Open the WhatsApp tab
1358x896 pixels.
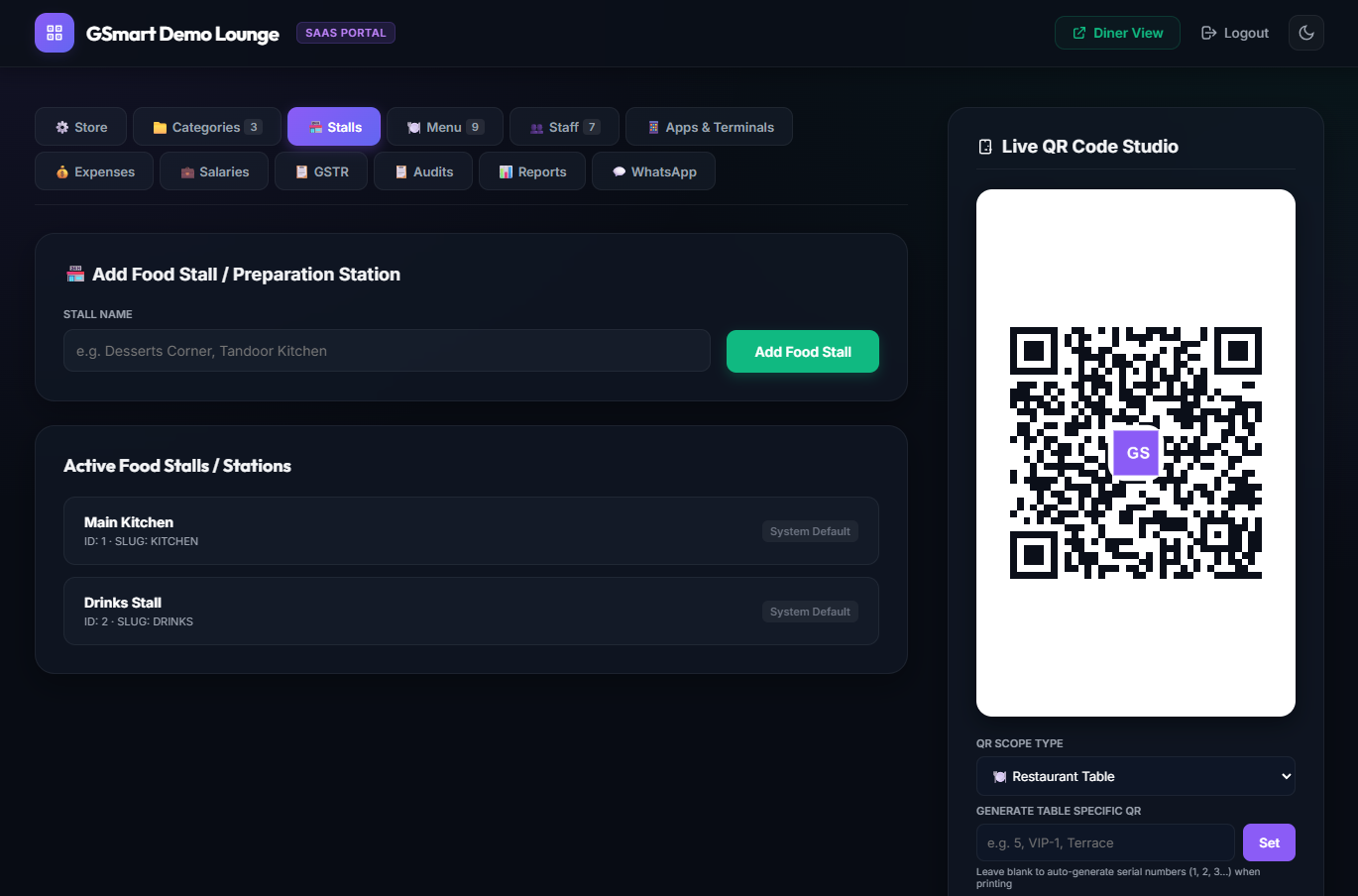(x=653, y=171)
